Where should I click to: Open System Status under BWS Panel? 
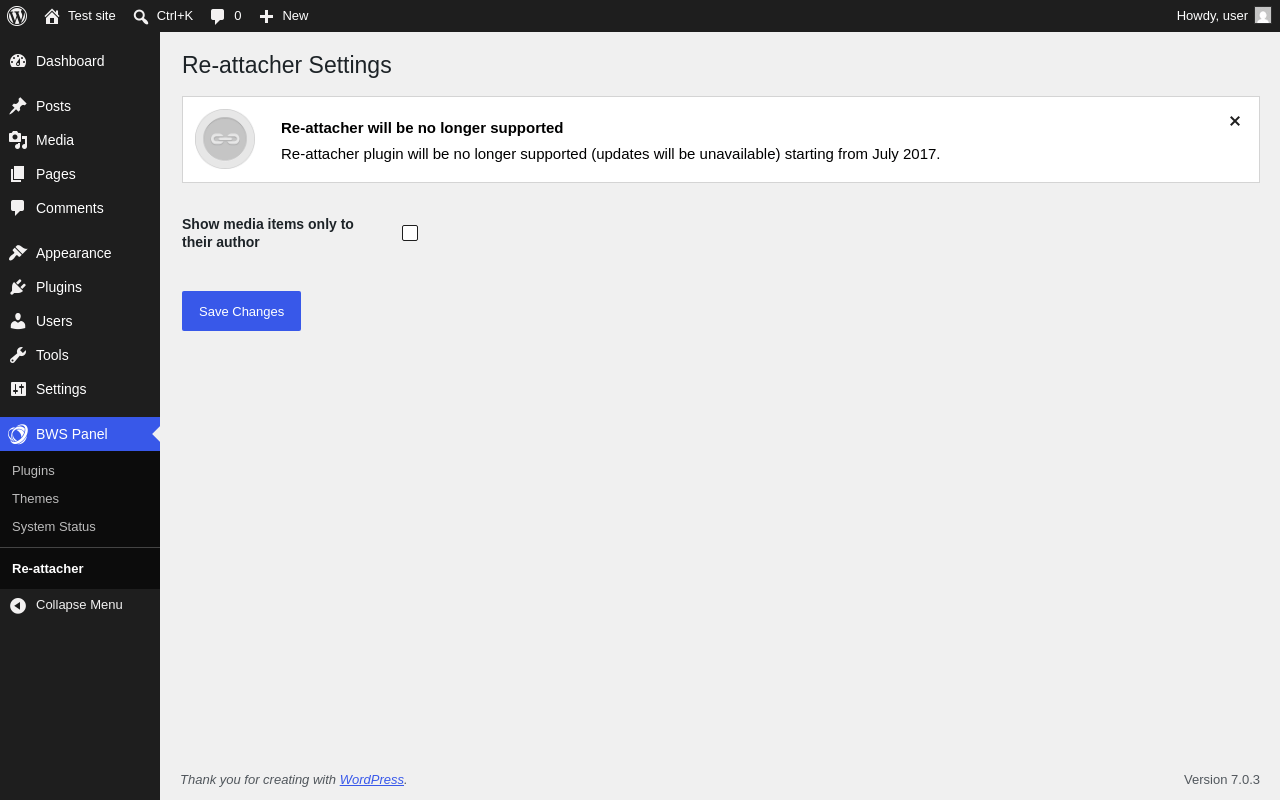click(54, 526)
